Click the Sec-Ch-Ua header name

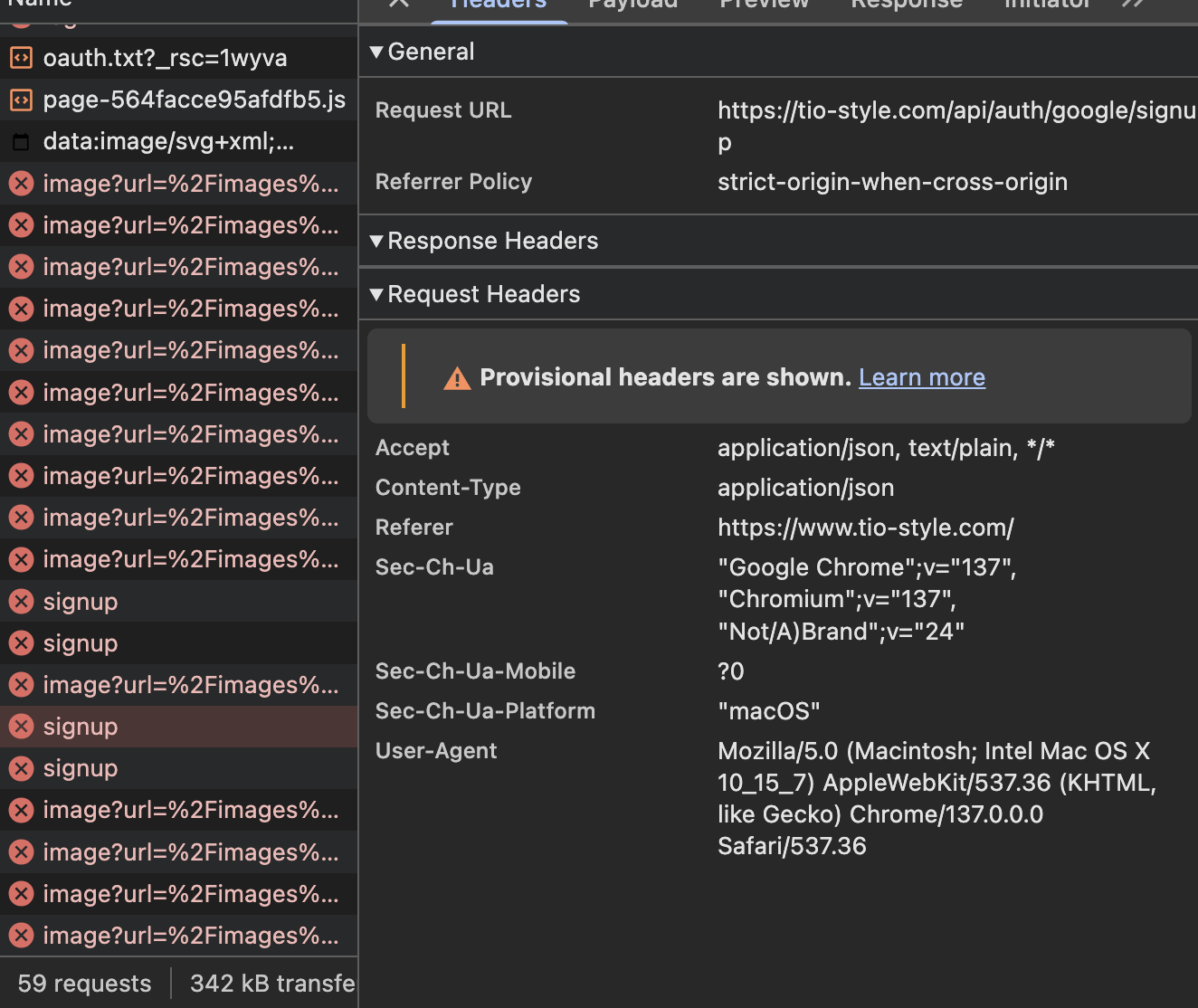434,567
